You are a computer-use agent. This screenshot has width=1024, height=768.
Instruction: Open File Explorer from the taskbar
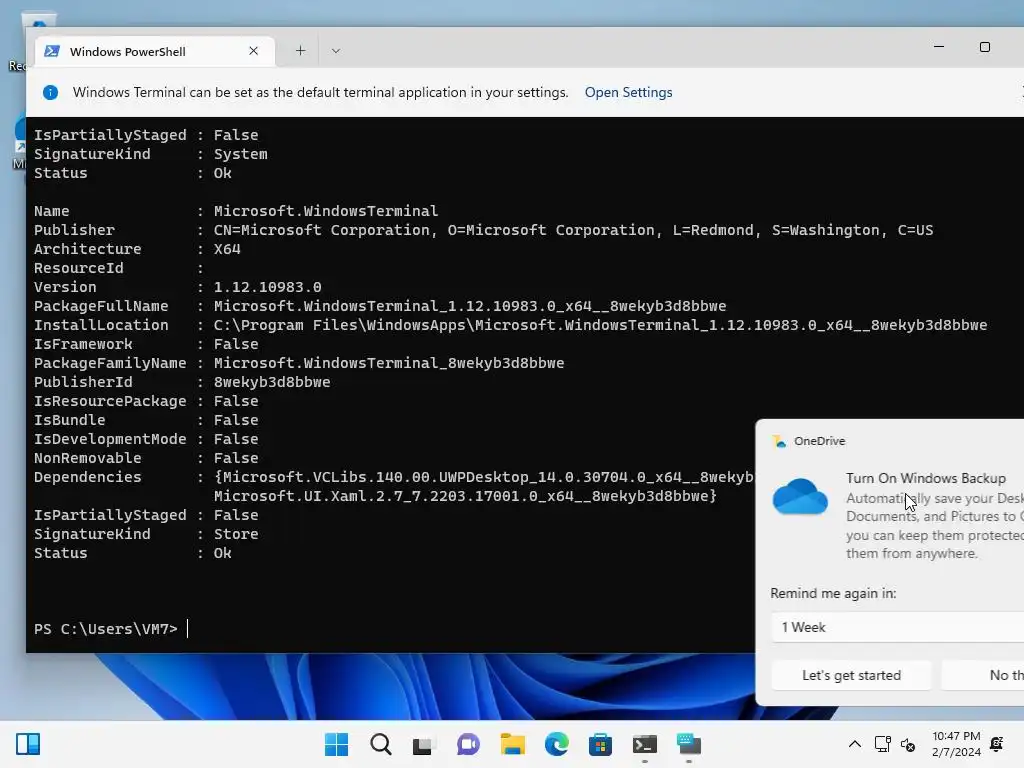(x=513, y=744)
